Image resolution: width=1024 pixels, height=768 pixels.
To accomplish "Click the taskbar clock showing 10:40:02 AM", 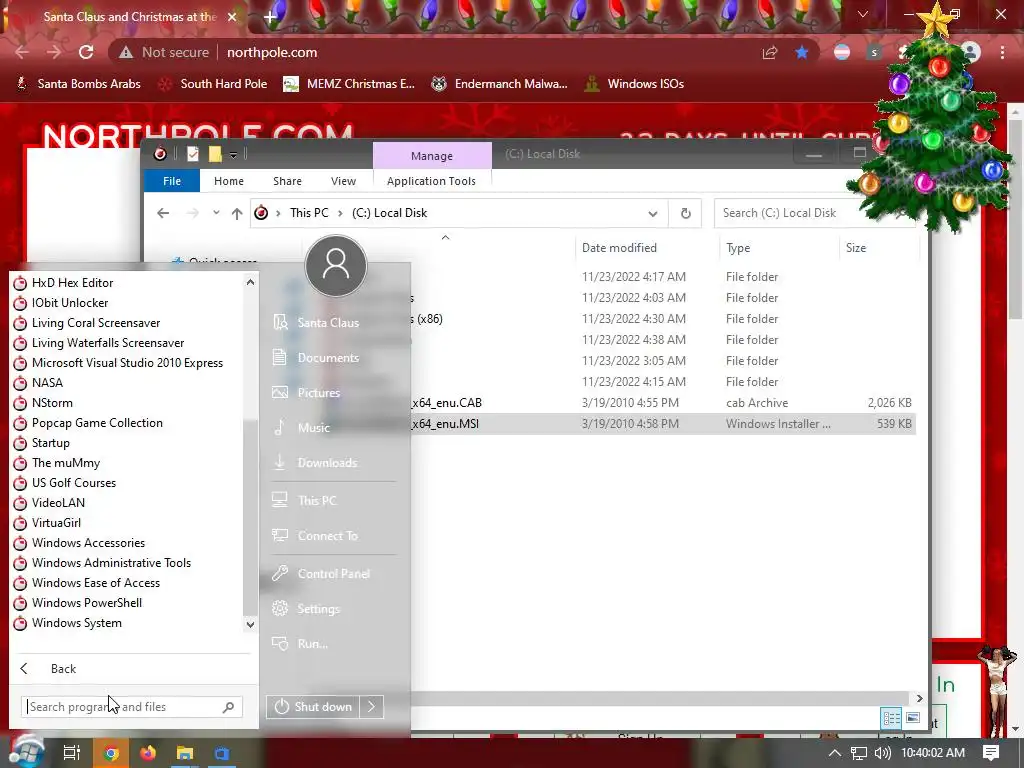I will click(x=933, y=753).
